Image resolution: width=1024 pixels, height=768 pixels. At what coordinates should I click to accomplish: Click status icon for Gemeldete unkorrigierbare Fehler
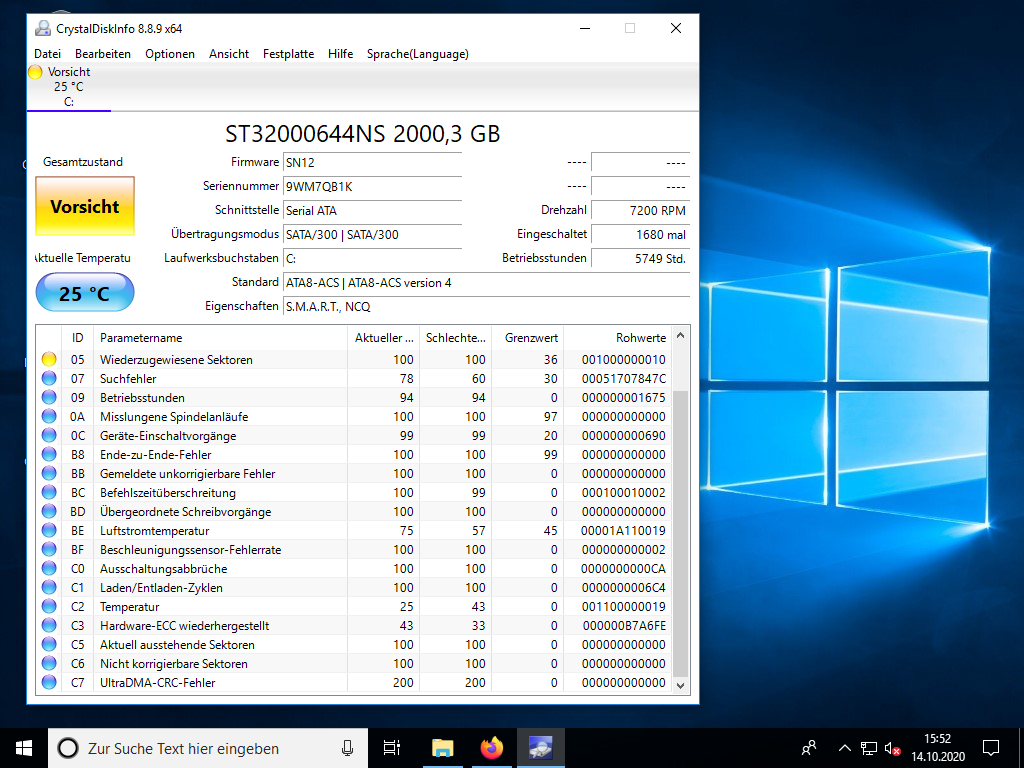(49, 473)
